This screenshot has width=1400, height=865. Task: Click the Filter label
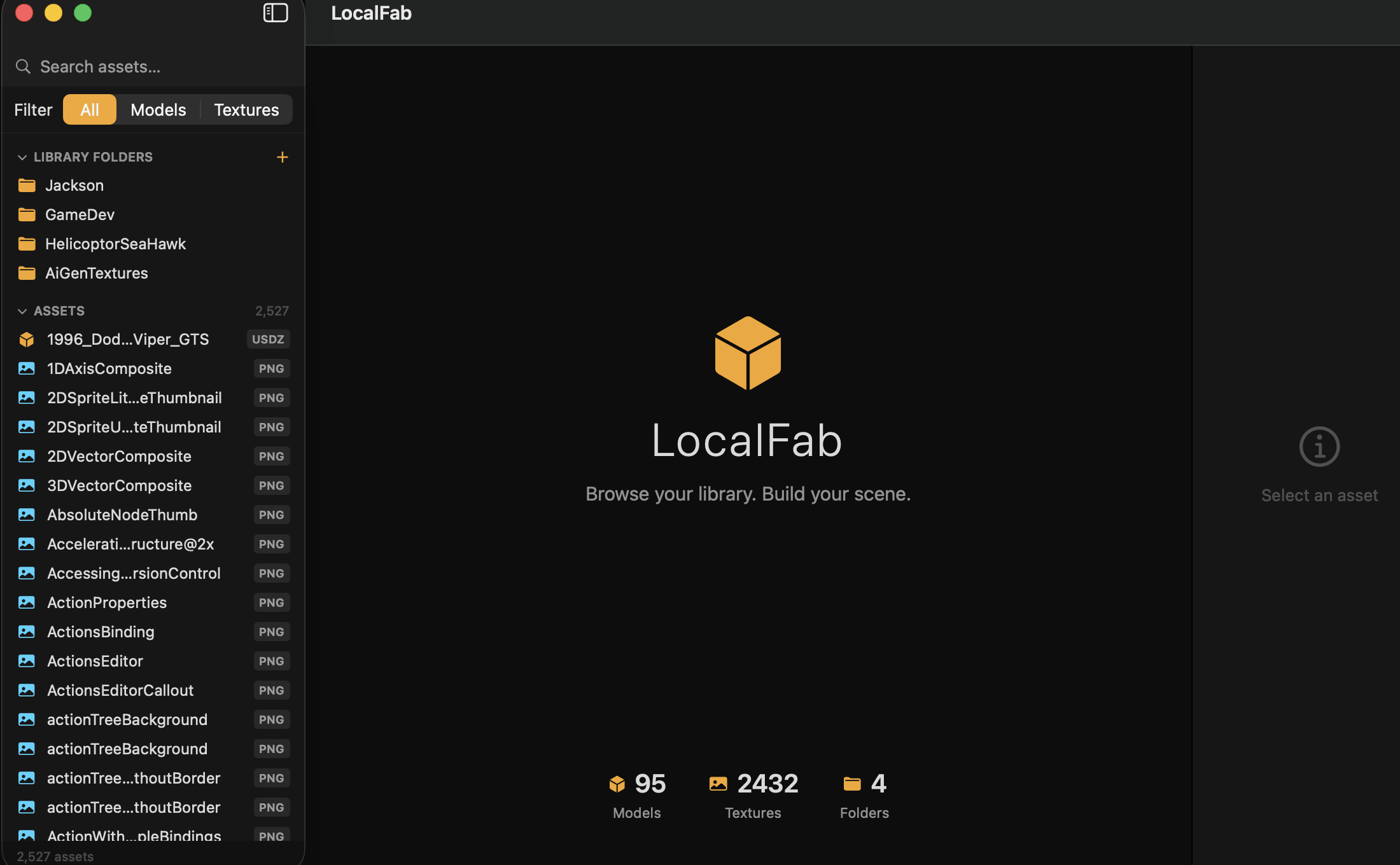[x=33, y=109]
